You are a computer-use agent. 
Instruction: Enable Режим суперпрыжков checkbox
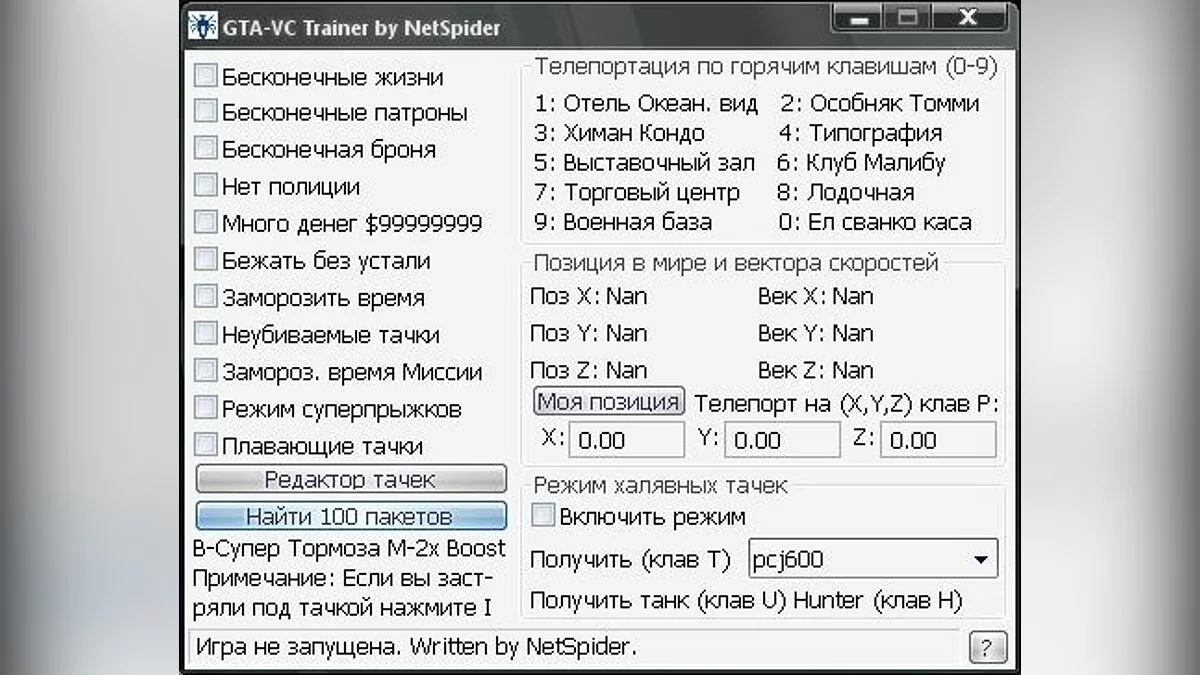(205, 408)
